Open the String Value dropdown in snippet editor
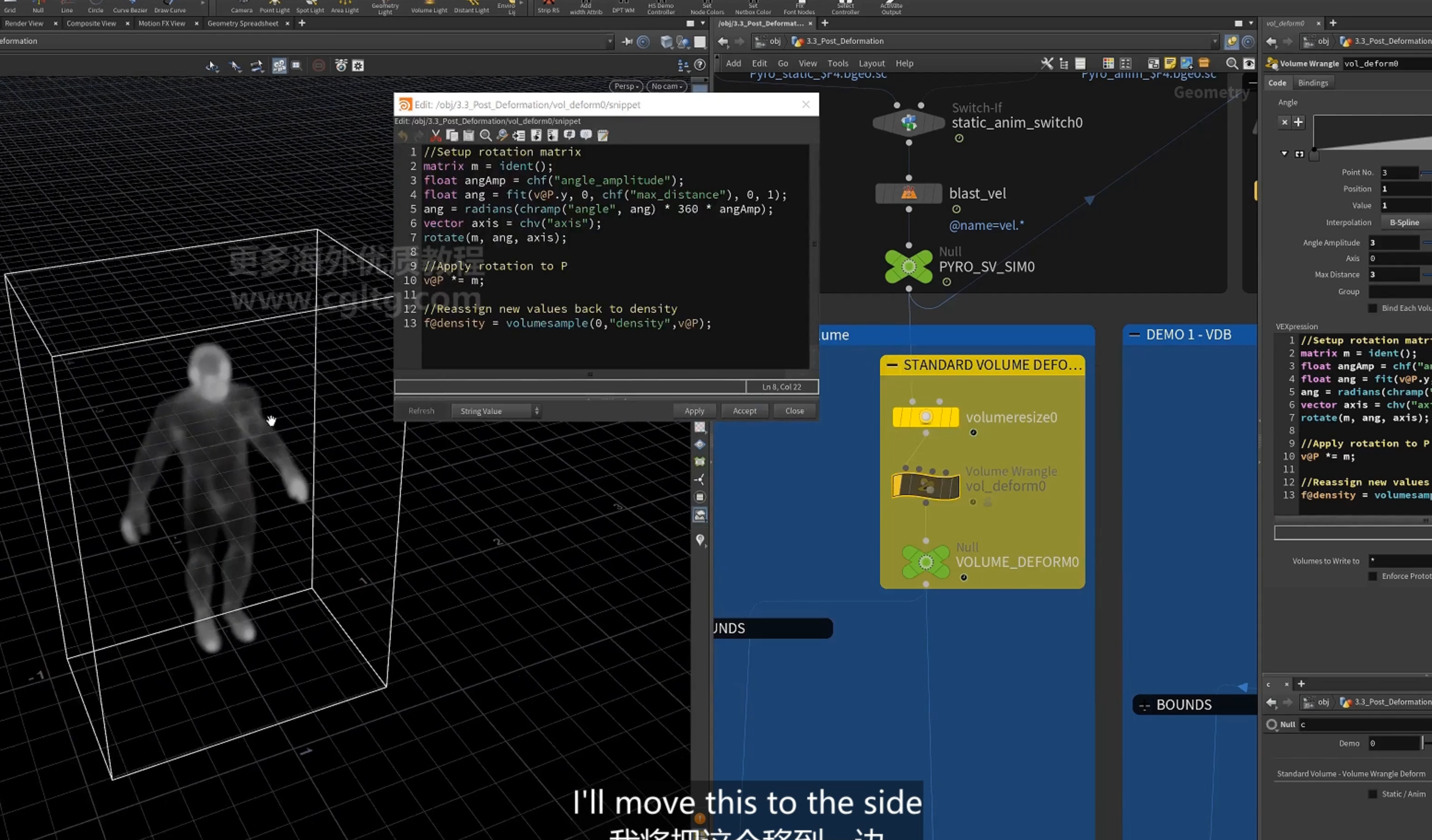 tap(495, 411)
